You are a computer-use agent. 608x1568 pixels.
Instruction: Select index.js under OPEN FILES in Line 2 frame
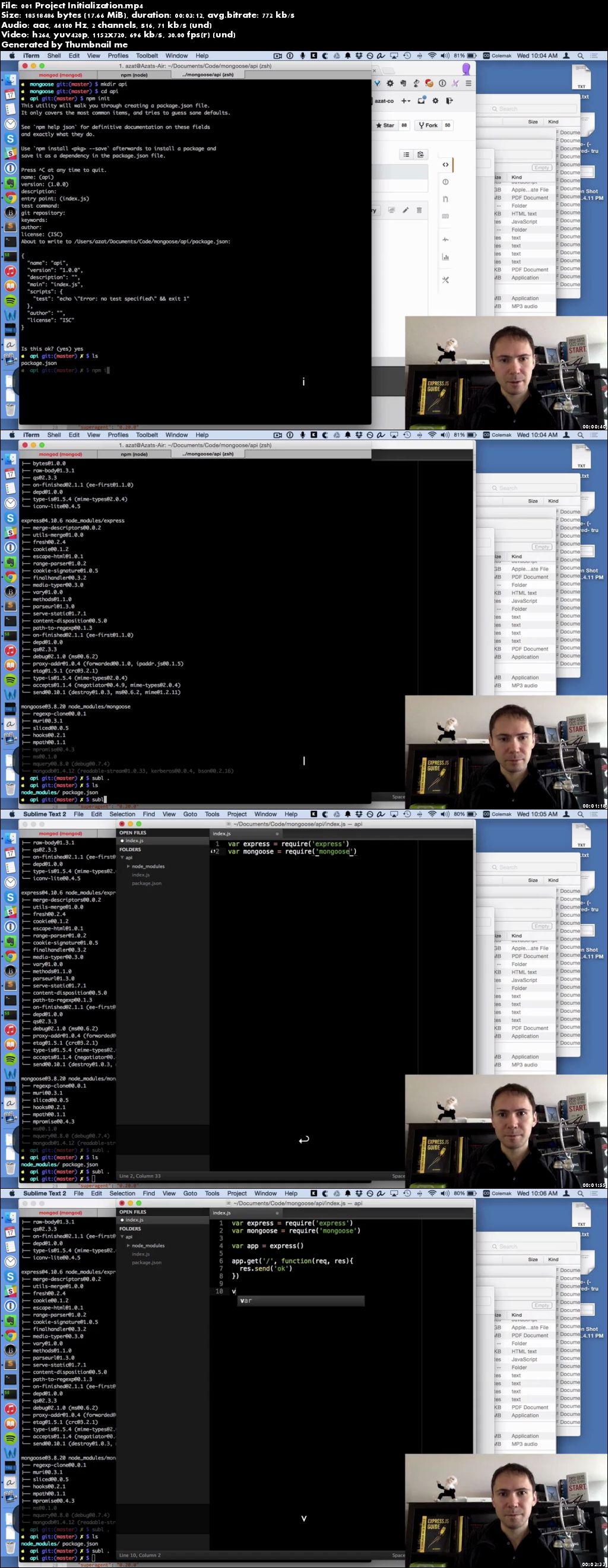134,840
